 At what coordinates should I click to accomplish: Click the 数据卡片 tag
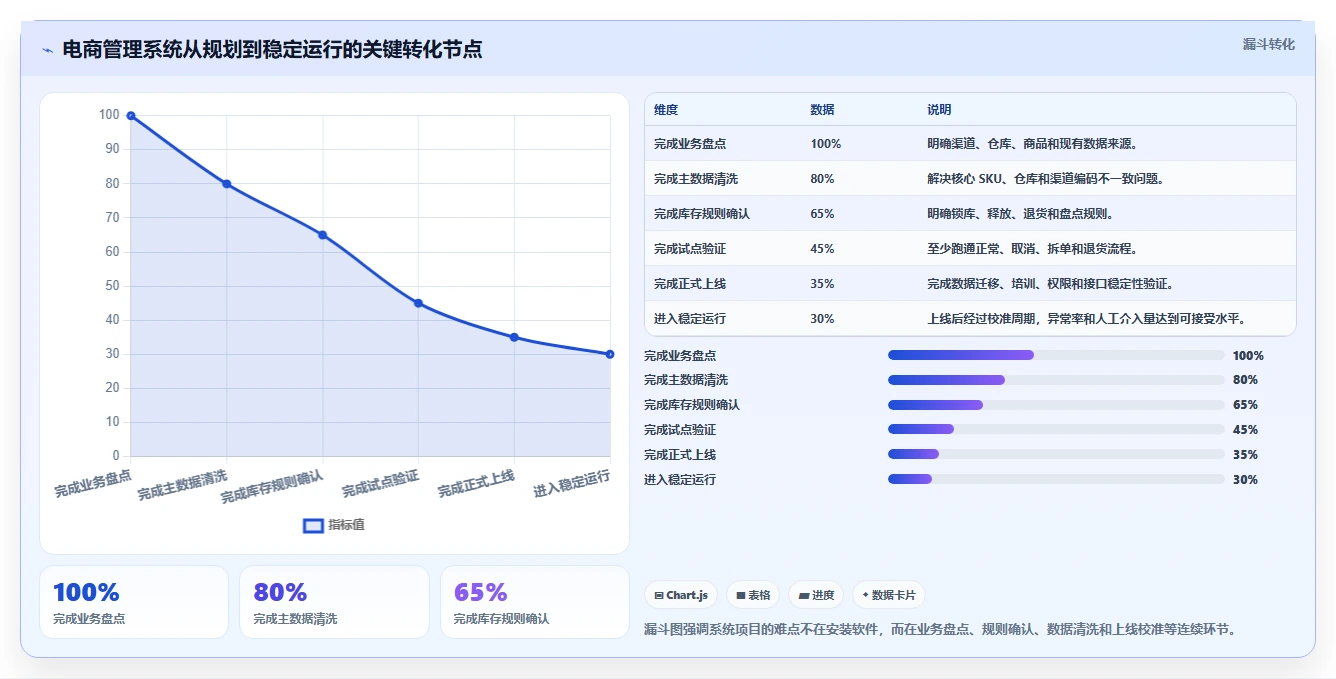[889, 595]
